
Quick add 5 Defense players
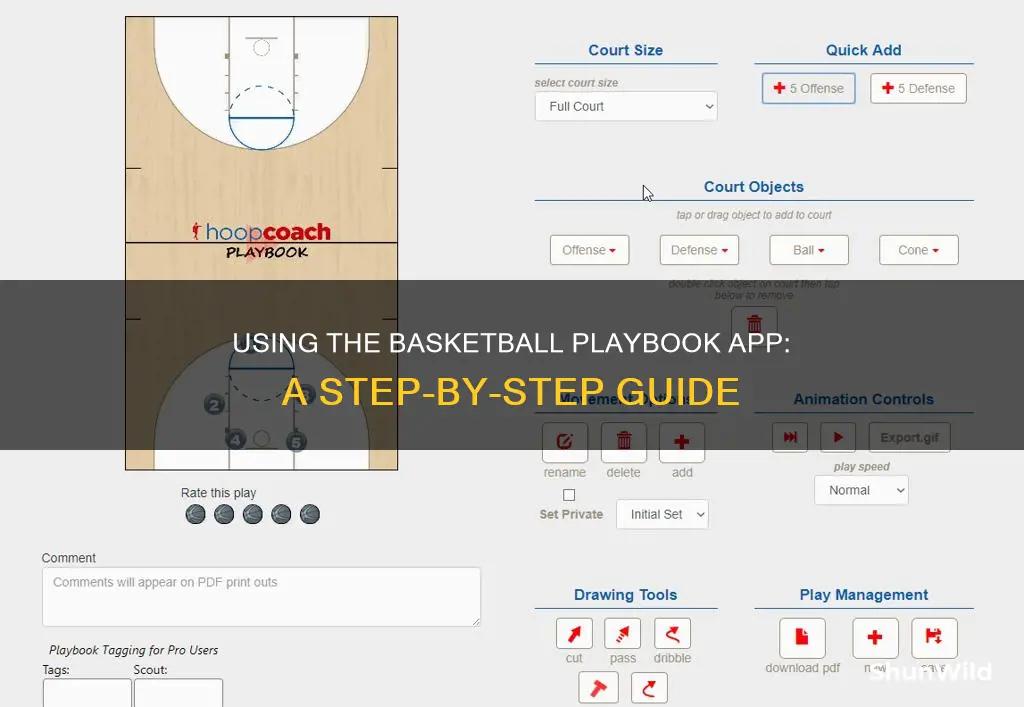pos(918,88)
